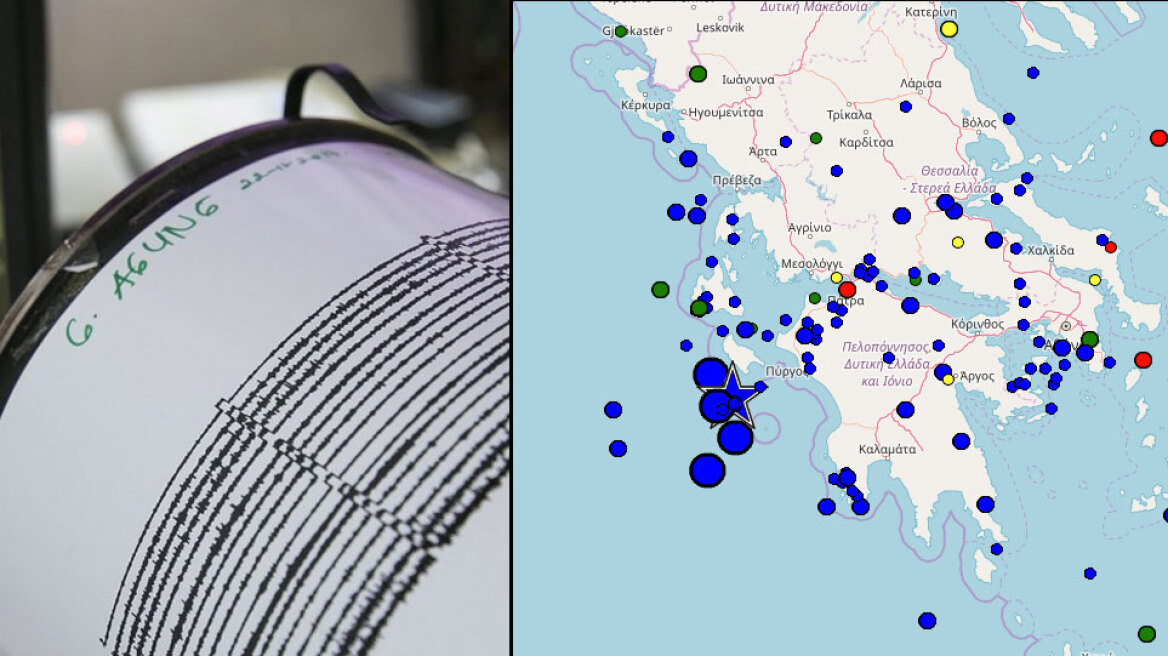Click the Ηγουμενίτσα town label

[x=726, y=113]
